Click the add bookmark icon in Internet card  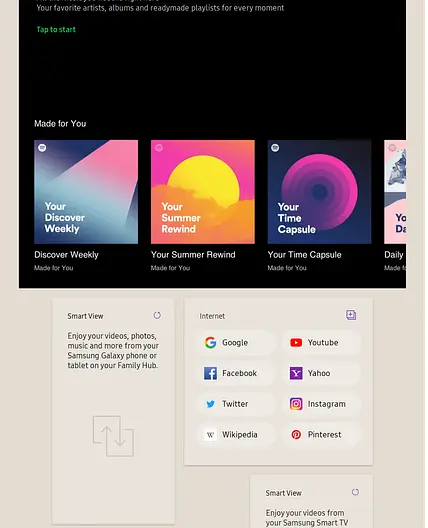coord(351,315)
